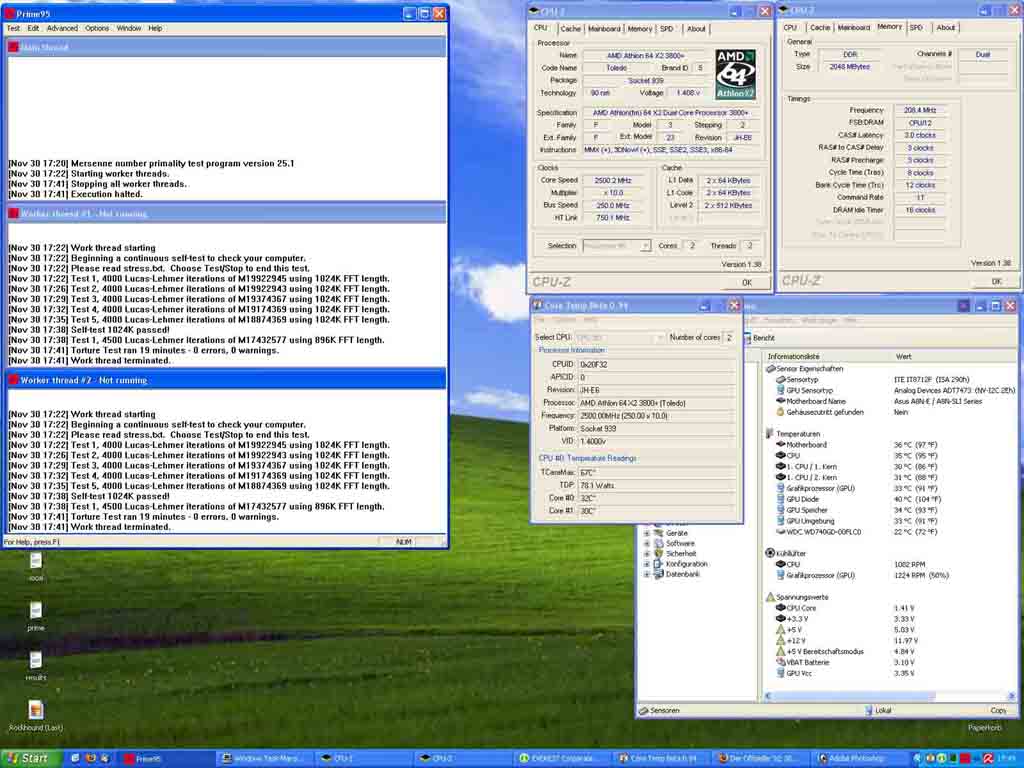The image size is (1024, 768).
Task: Click the 1. CPU / 1. Kern temperature icon
Action: 780,466
